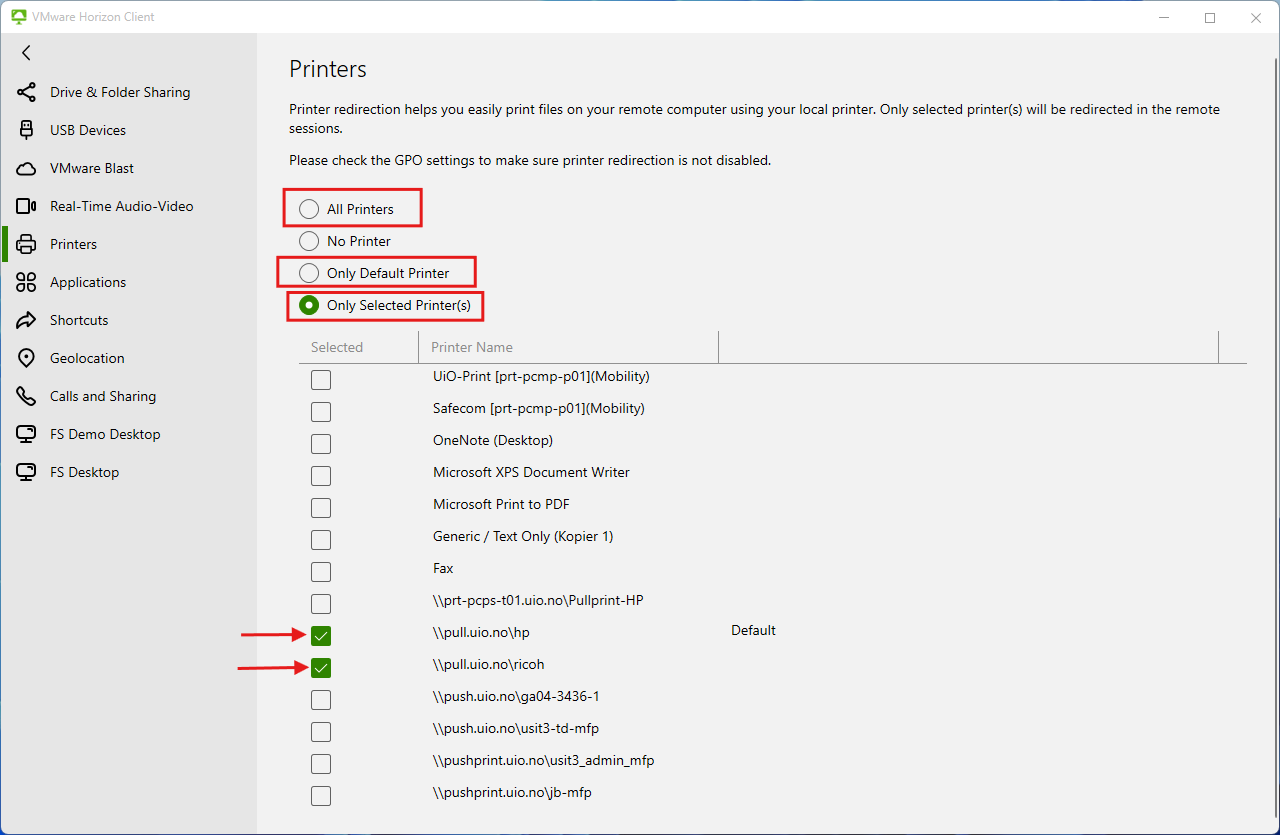Select Only Selected Printer(s) radio button
Image resolution: width=1280 pixels, height=835 pixels.
(309, 305)
